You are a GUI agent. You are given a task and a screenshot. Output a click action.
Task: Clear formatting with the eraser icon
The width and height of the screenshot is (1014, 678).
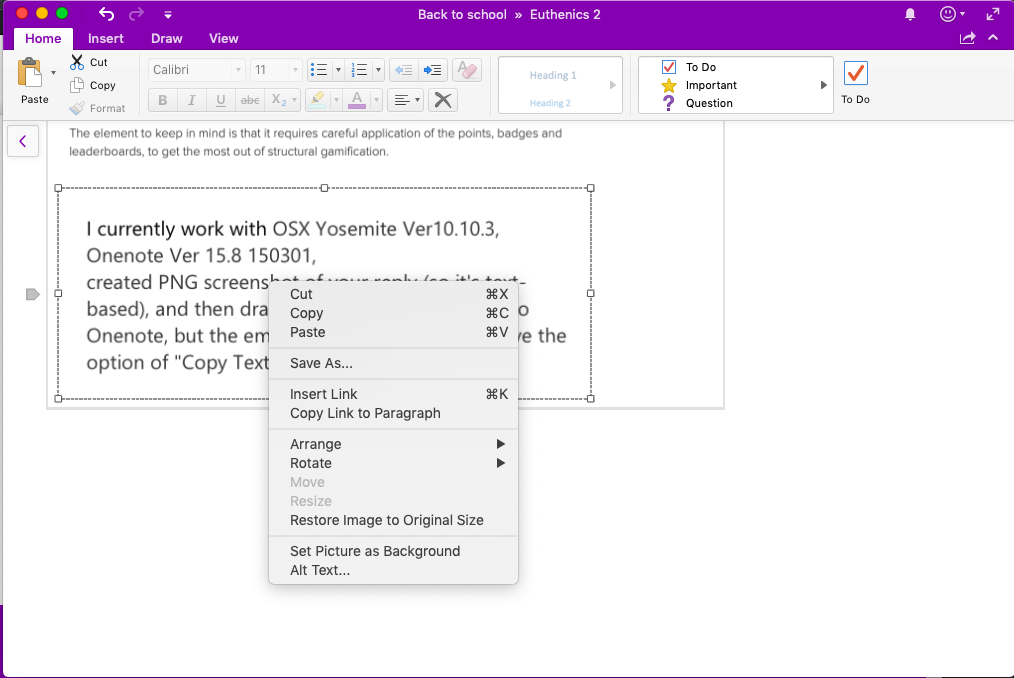(466, 70)
